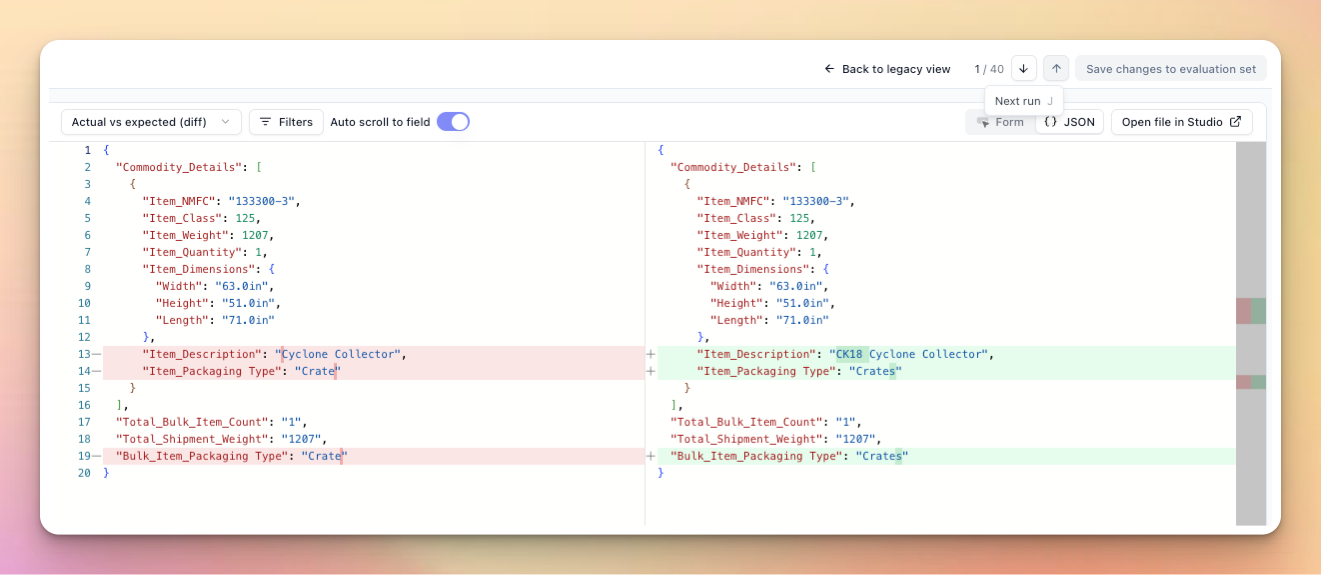Click line number 8 in the gutter
1322x575 pixels.
87,269
